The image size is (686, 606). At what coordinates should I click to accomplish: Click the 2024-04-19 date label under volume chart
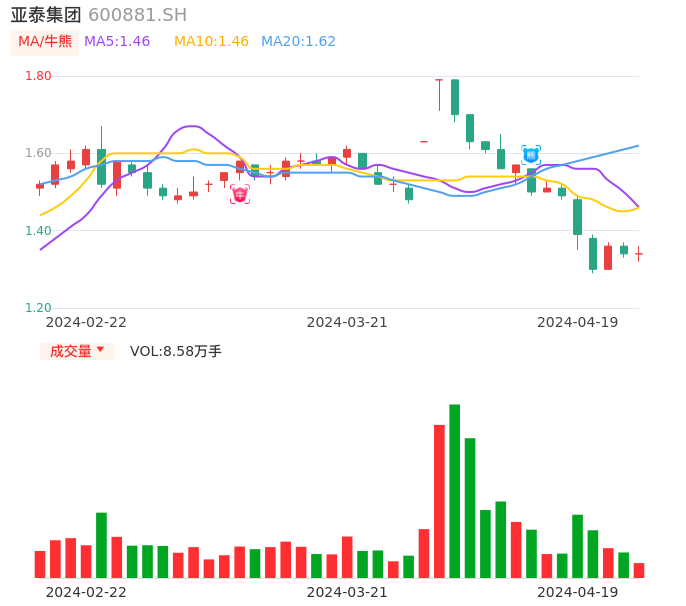click(x=578, y=592)
